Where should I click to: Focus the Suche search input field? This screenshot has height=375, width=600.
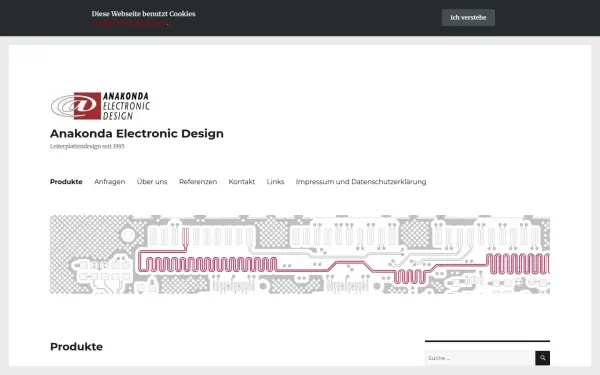pos(480,358)
